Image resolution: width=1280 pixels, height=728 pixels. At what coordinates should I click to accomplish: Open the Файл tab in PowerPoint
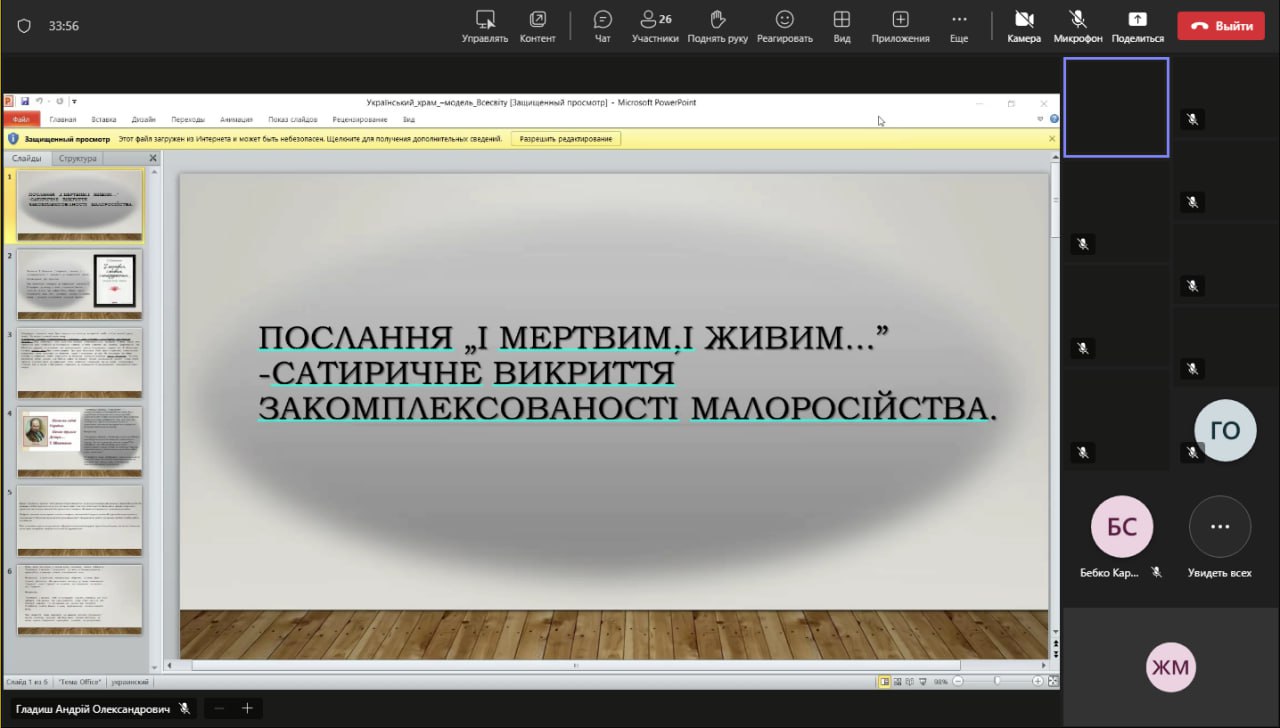point(21,119)
